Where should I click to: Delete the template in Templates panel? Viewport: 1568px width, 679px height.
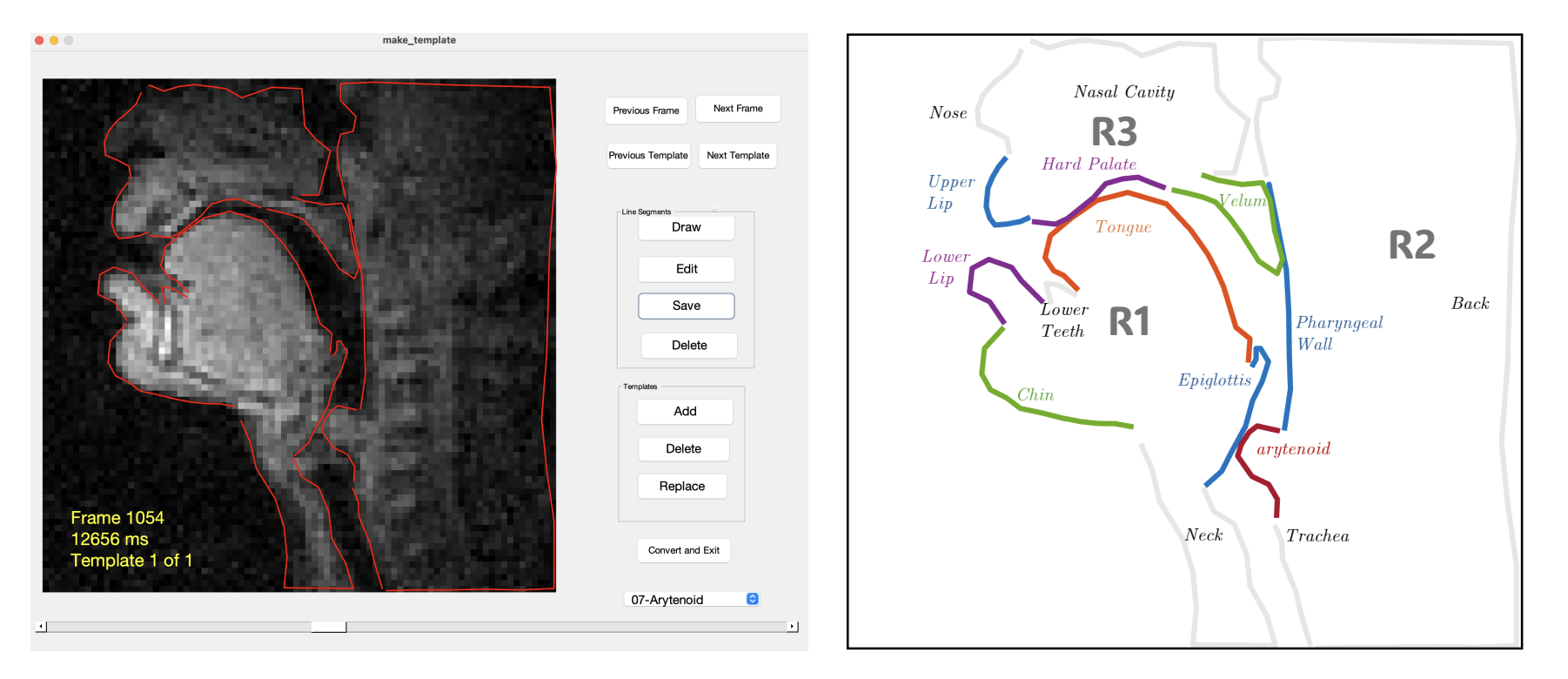click(684, 449)
